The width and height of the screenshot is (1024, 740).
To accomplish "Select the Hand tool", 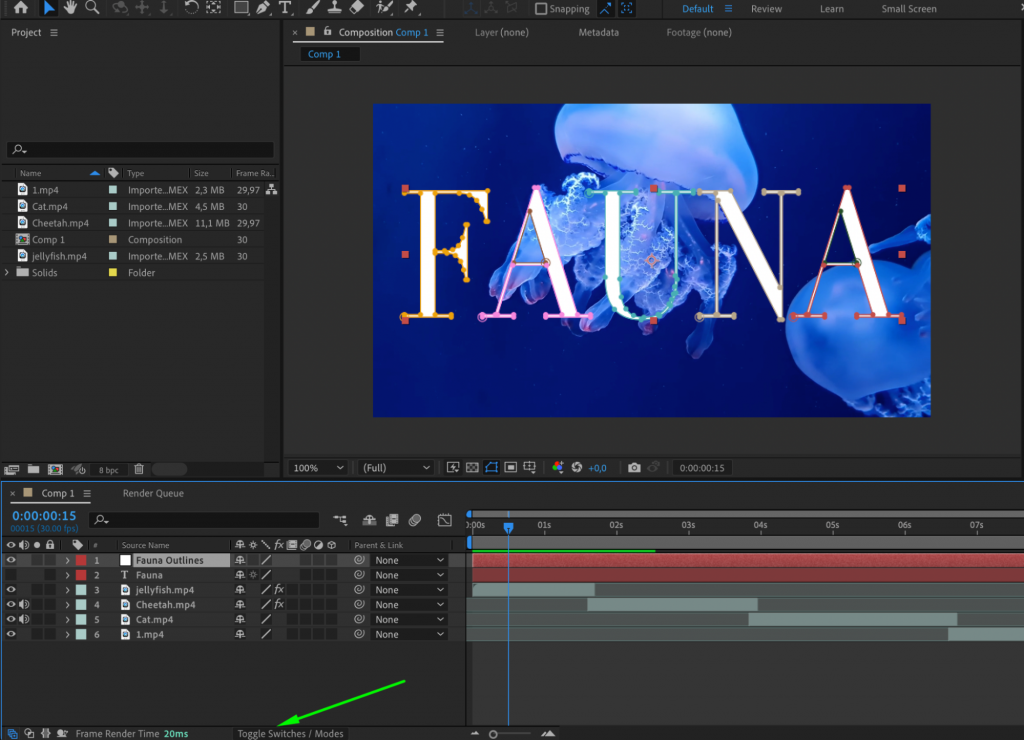I will click(70, 9).
